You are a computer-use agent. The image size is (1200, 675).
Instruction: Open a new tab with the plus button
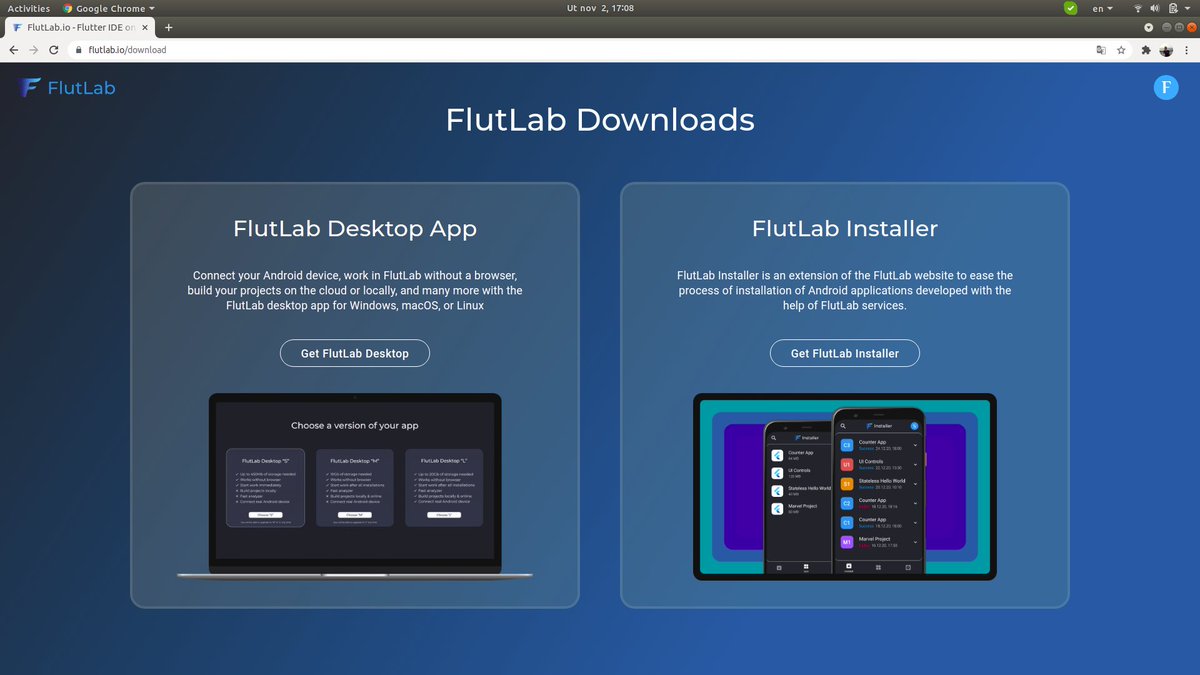click(x=168, y=27)
